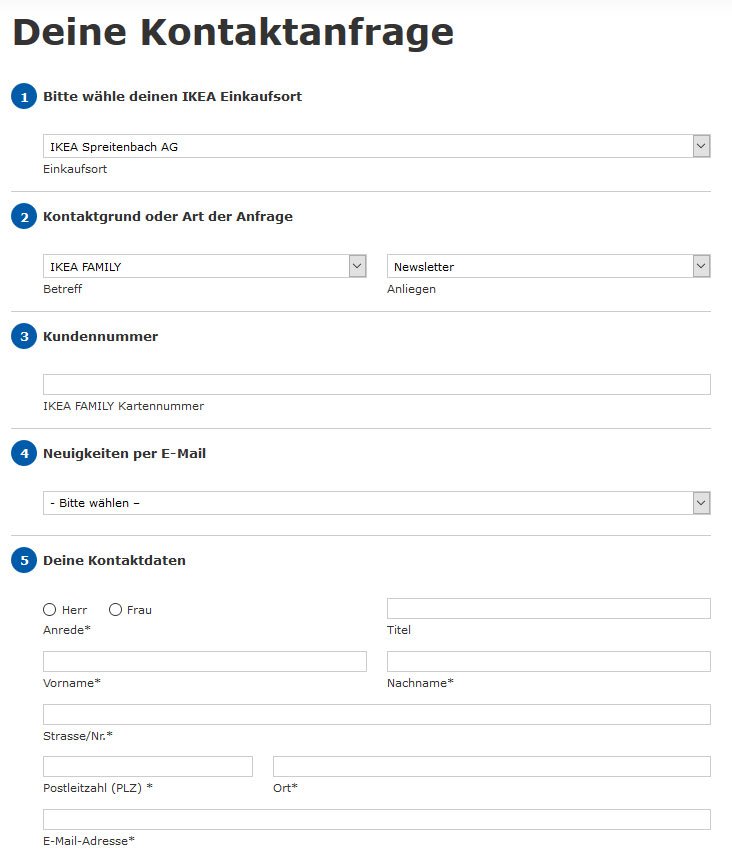Click the heading 'Deine Kontaktdaten'
The width and height of the screenshot is (732, 856).
click(114, 561)
